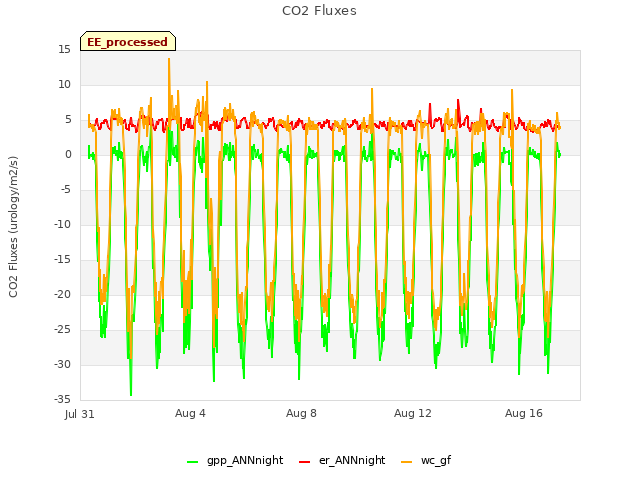
Task: Click the 10 y-axis tick label
Action: (64, 84)
